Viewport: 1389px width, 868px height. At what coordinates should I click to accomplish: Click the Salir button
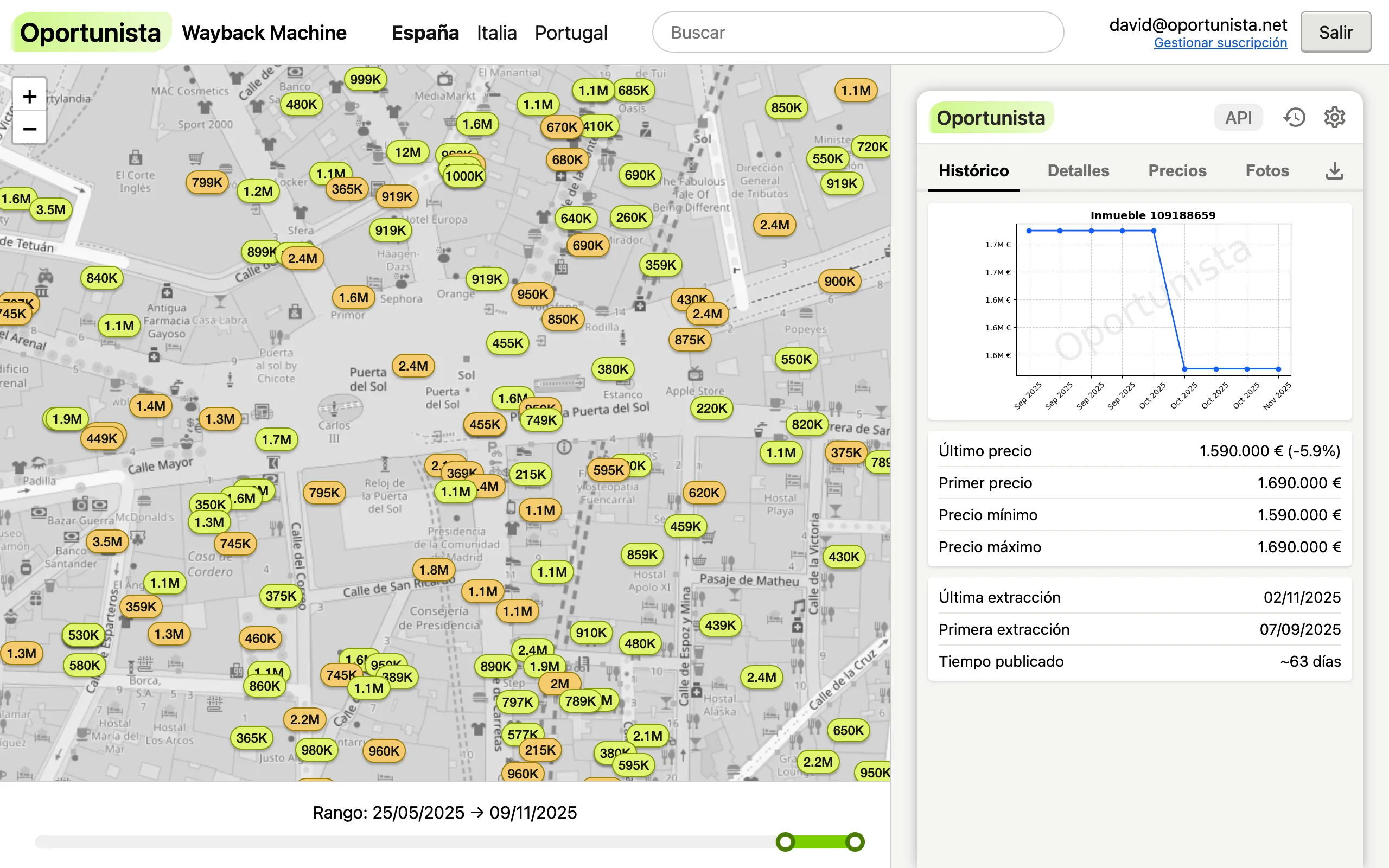(x=1335, y=33)
